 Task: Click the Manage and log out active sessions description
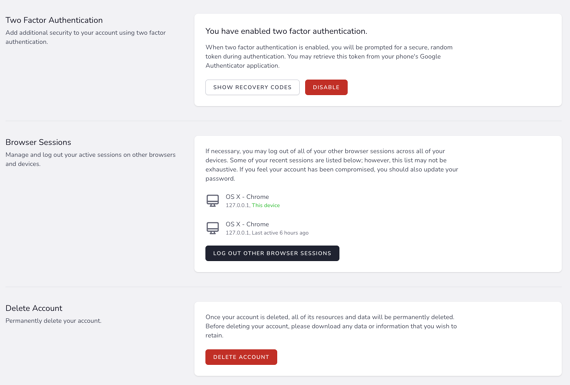click(90, 159)
